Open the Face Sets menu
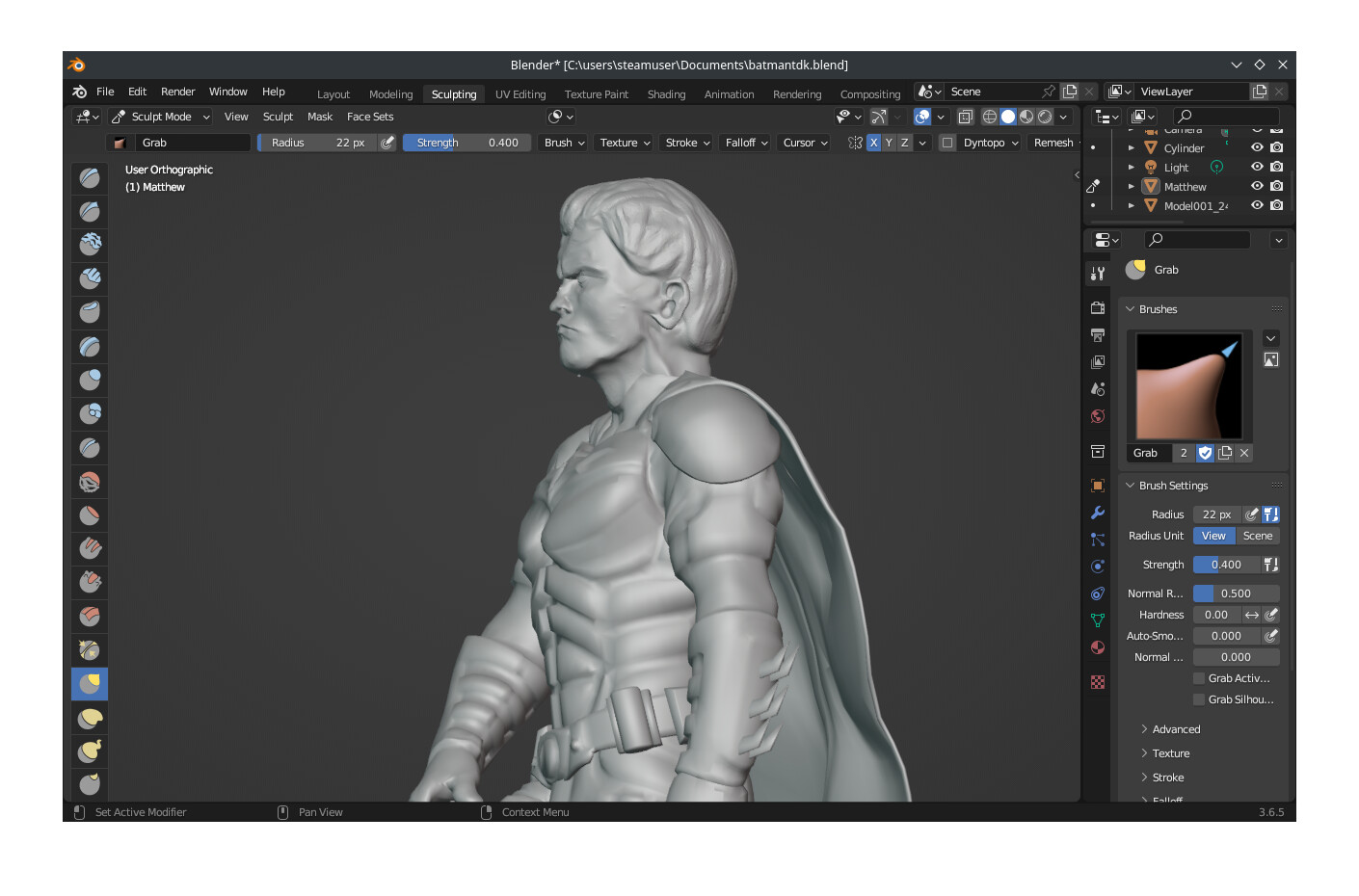Viewport: 1359px width, 896px height. coord(370,117)
